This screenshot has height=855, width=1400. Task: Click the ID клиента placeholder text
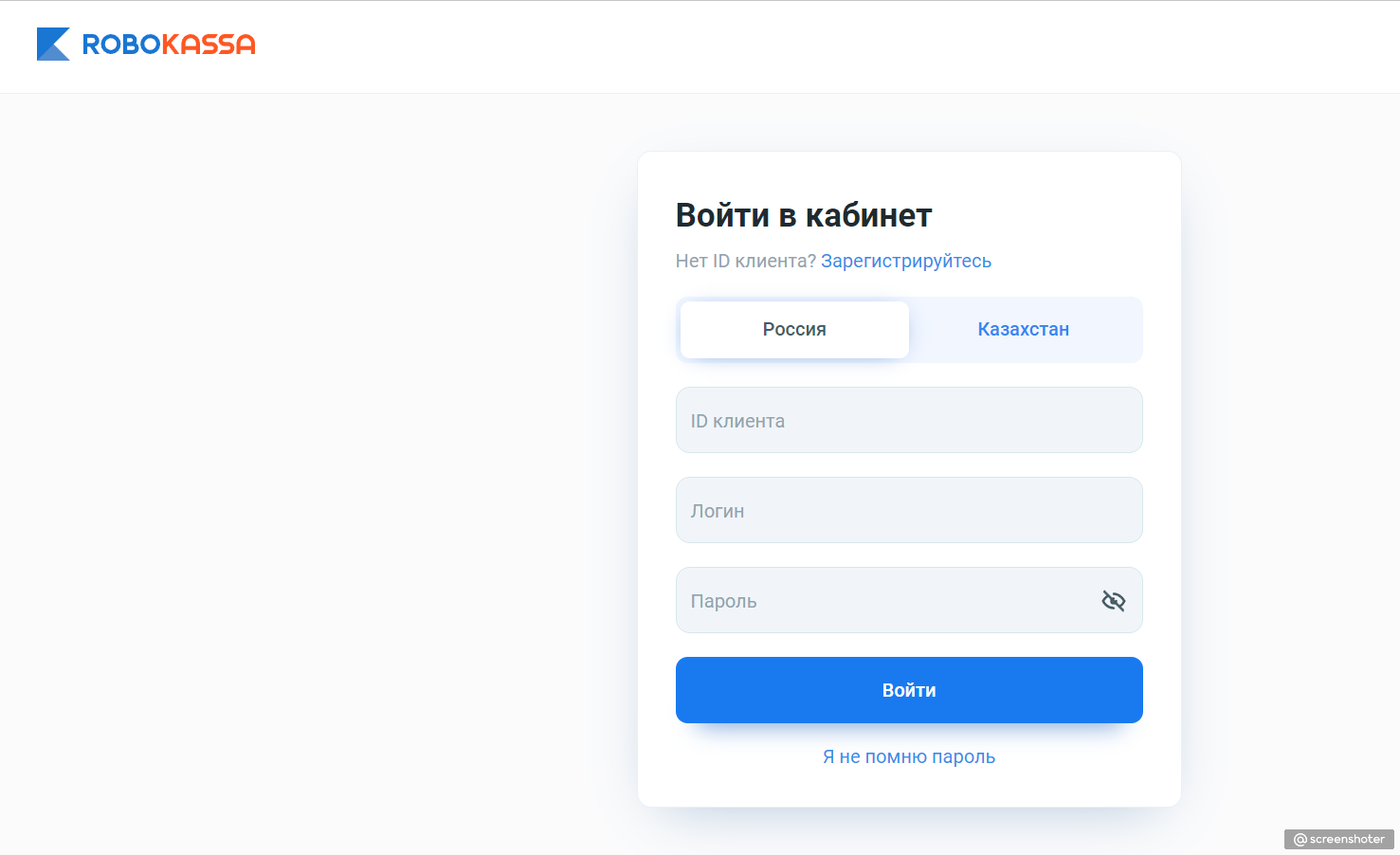[737, 421]
